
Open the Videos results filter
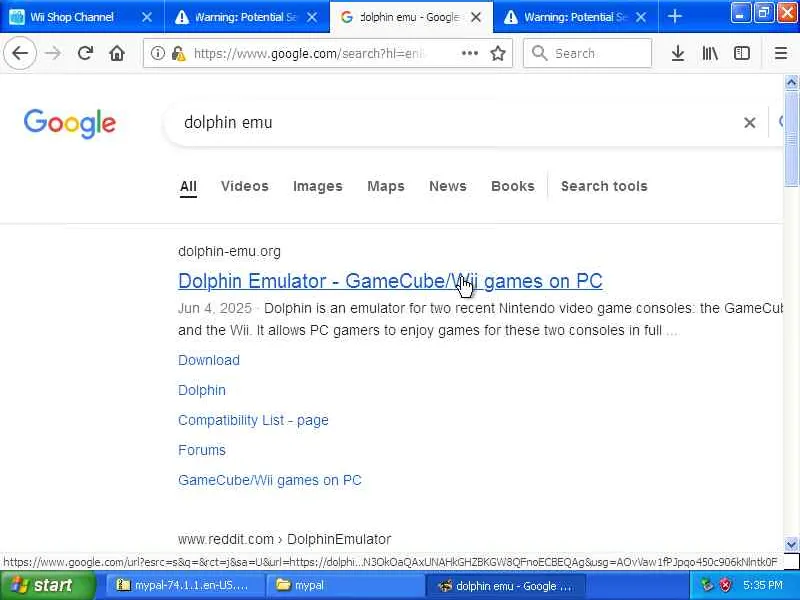point(245,186)
